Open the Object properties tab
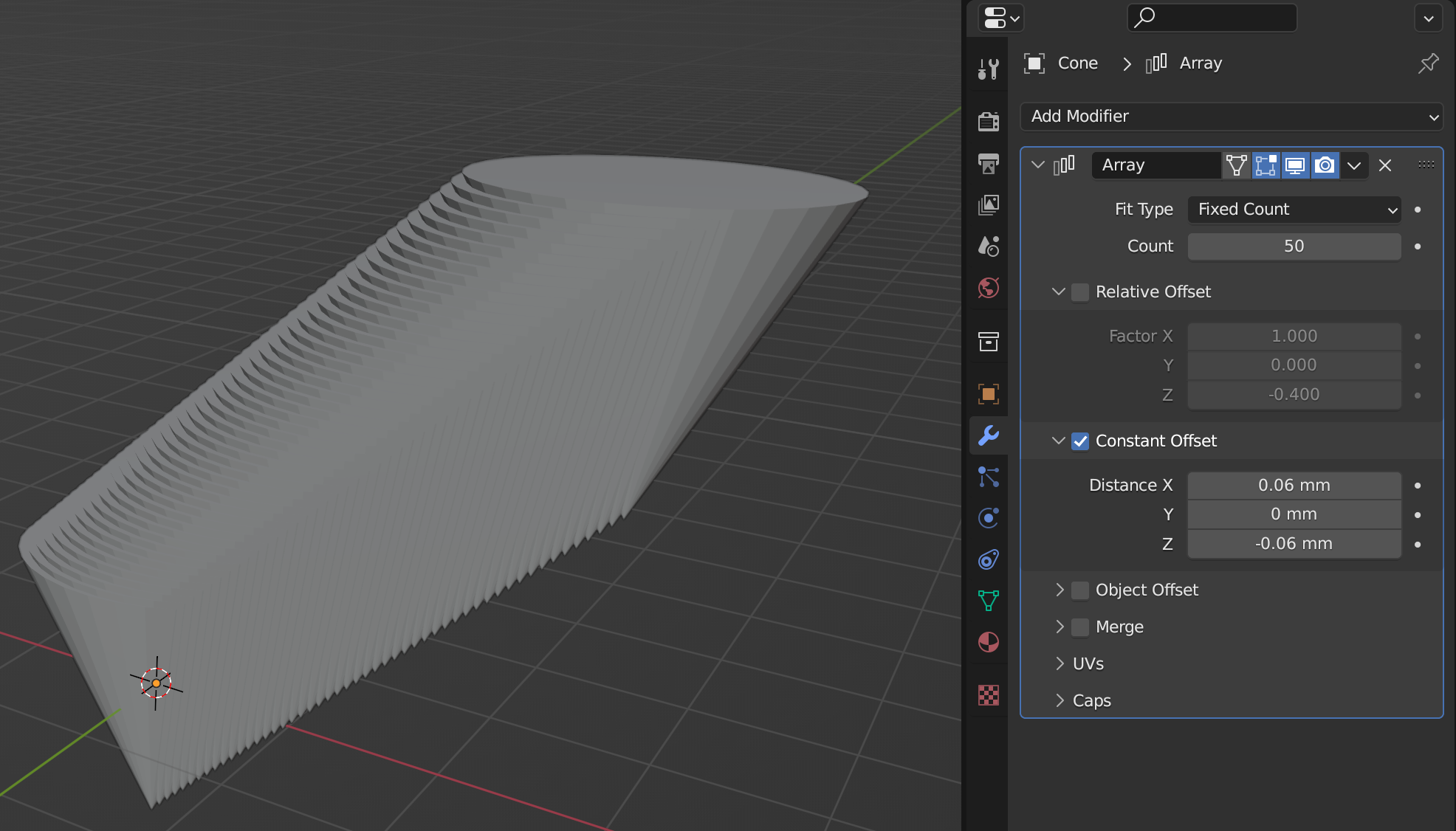The height and width of the screenshot is (831, 1456). pos(988,393)
